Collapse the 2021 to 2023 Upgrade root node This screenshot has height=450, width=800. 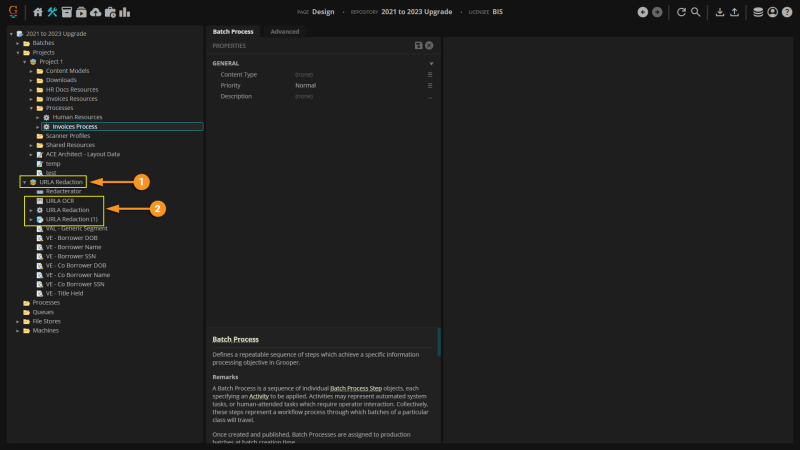(x=11, y=34)
